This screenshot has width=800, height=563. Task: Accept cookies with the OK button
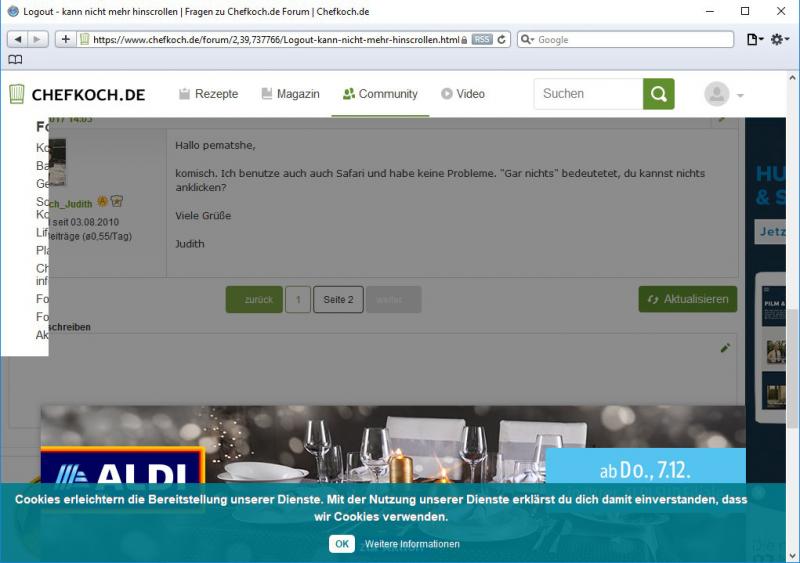click(x=342, y=544)
